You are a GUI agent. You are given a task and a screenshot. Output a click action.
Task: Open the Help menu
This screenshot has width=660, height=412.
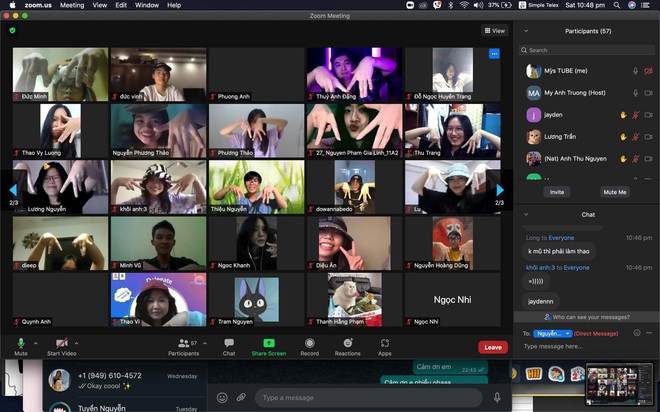coord(174,5)
